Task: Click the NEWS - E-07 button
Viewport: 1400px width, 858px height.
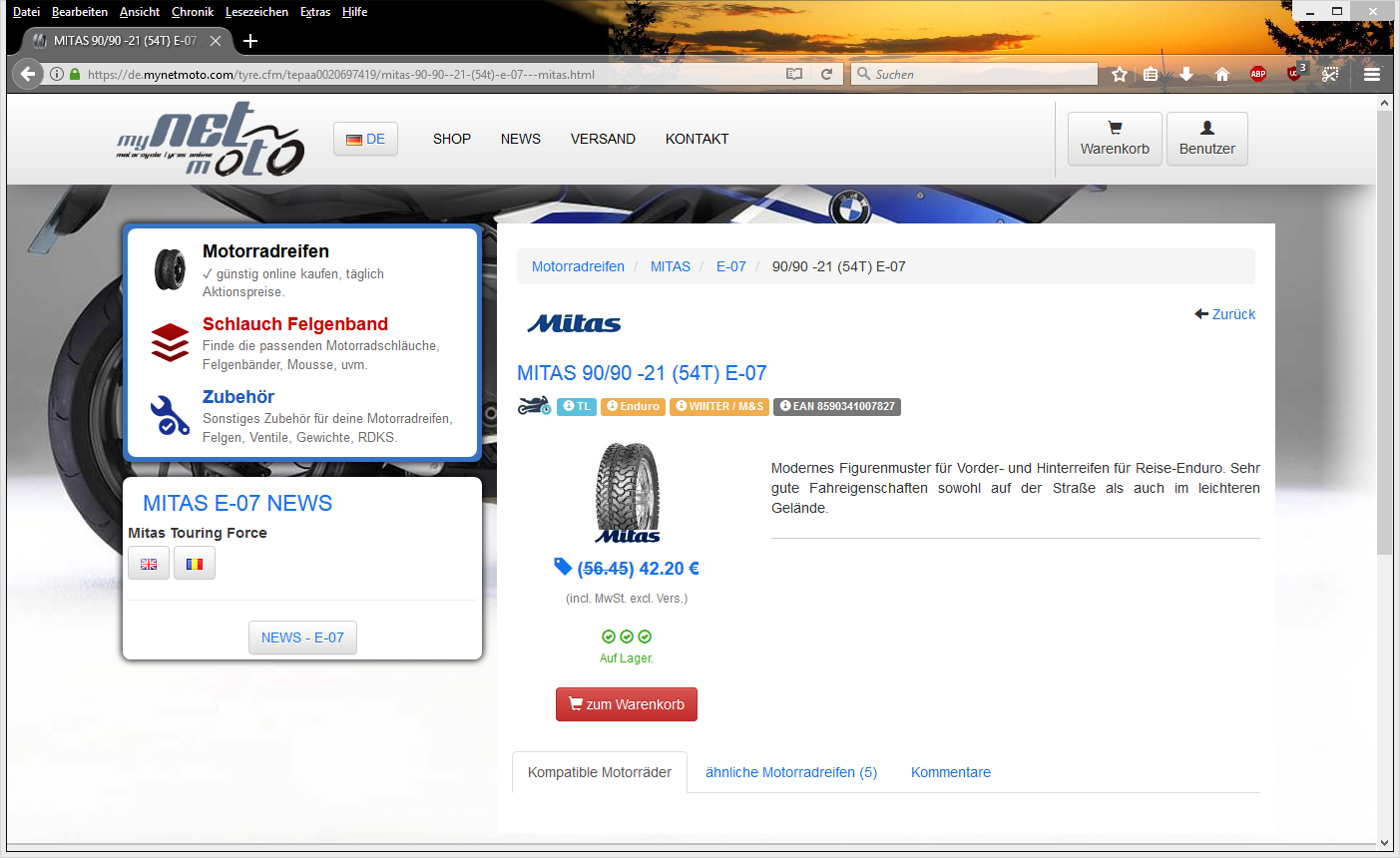Action: 302,638
